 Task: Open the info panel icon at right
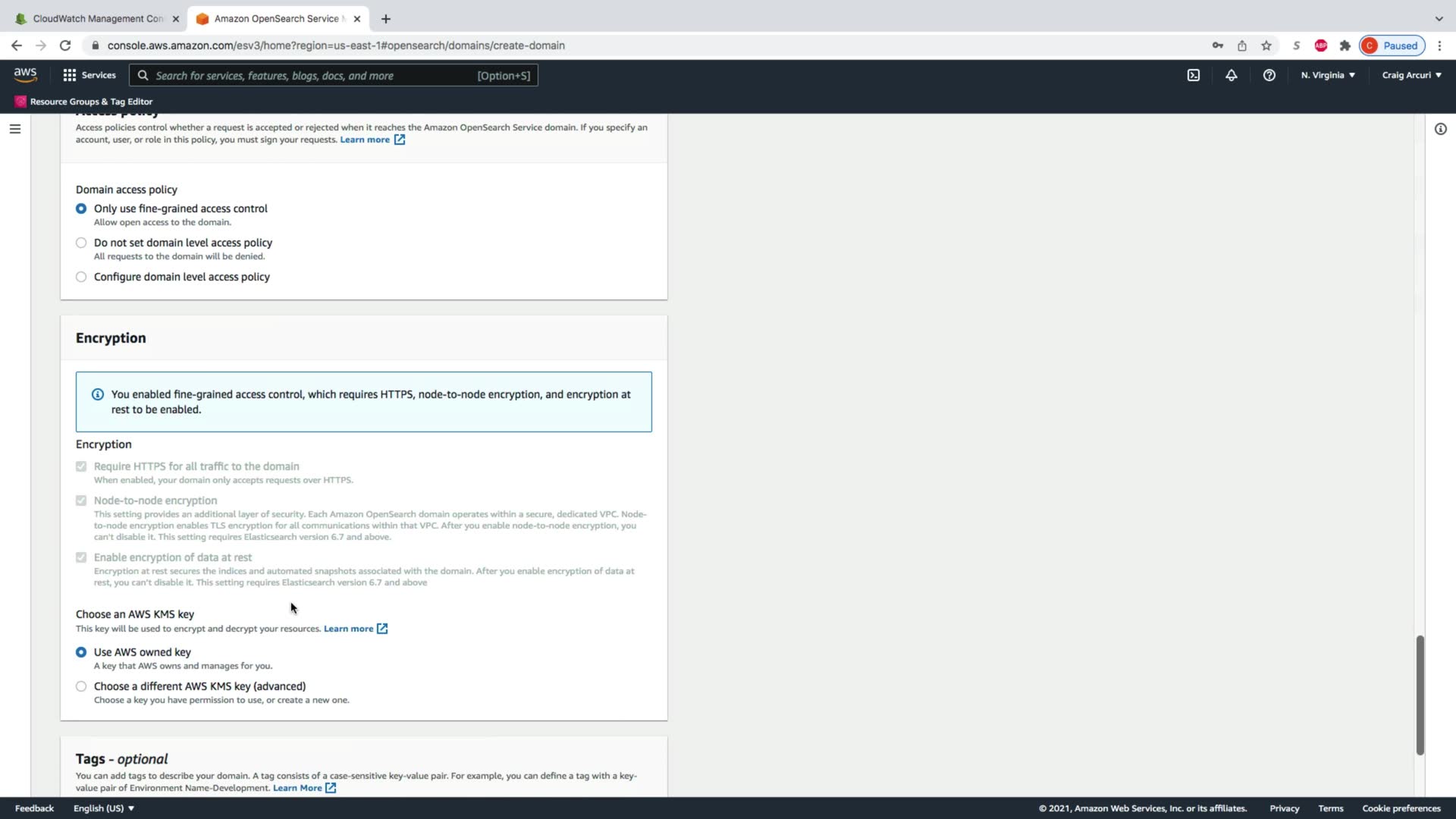(1440, 129)
